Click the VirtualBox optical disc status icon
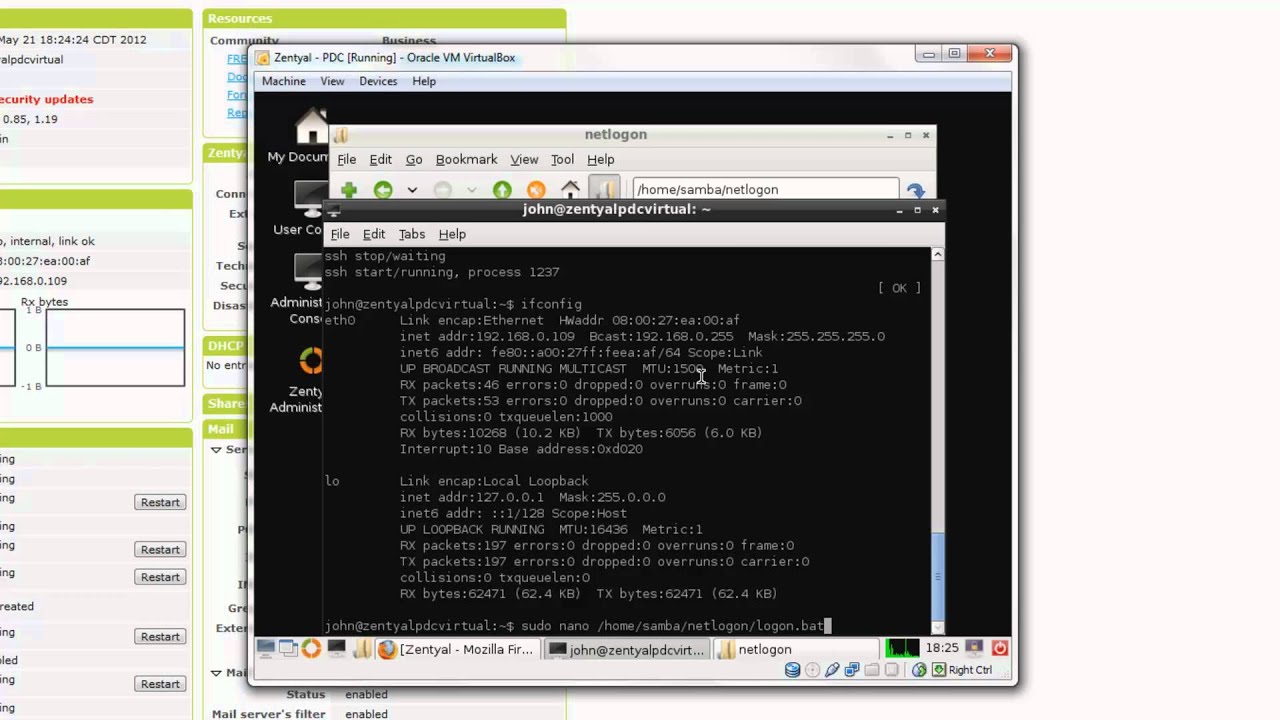Screen dimensions: 1280x720 coord(812,670)
